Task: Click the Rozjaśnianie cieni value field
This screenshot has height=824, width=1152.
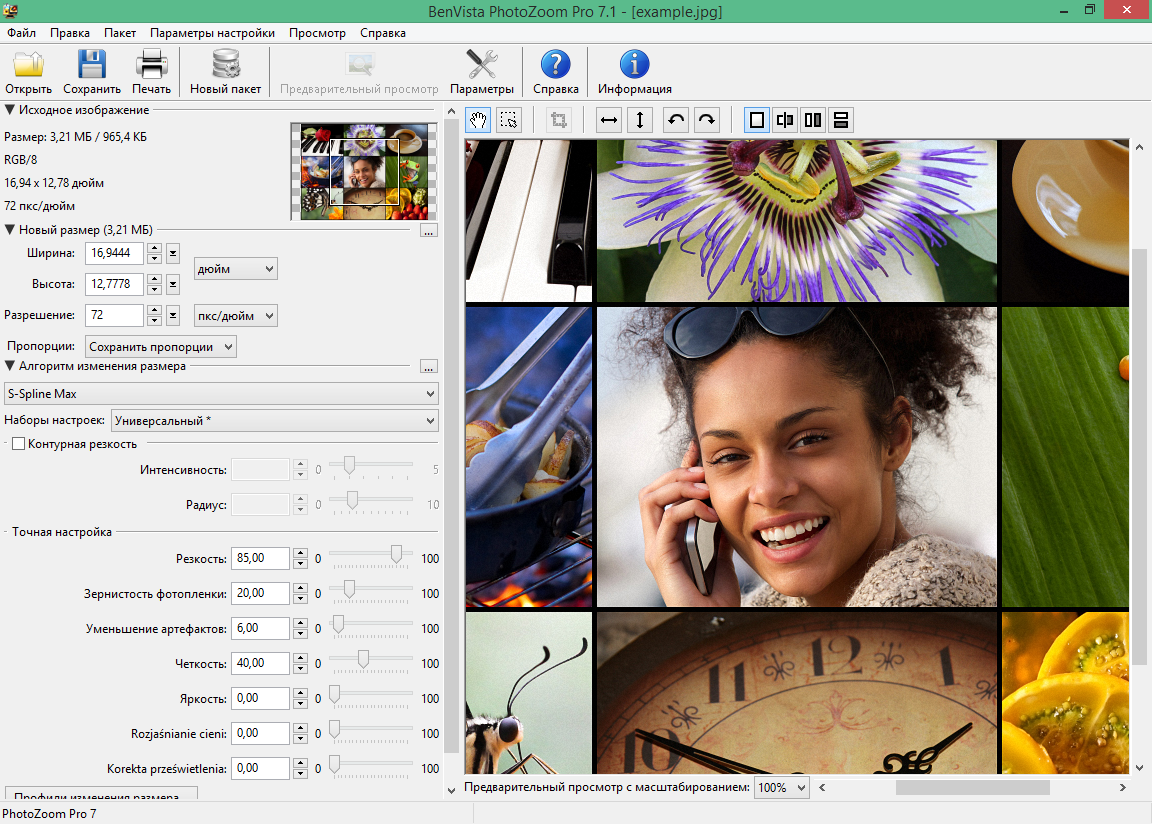Action: click(x=260, y=733)
